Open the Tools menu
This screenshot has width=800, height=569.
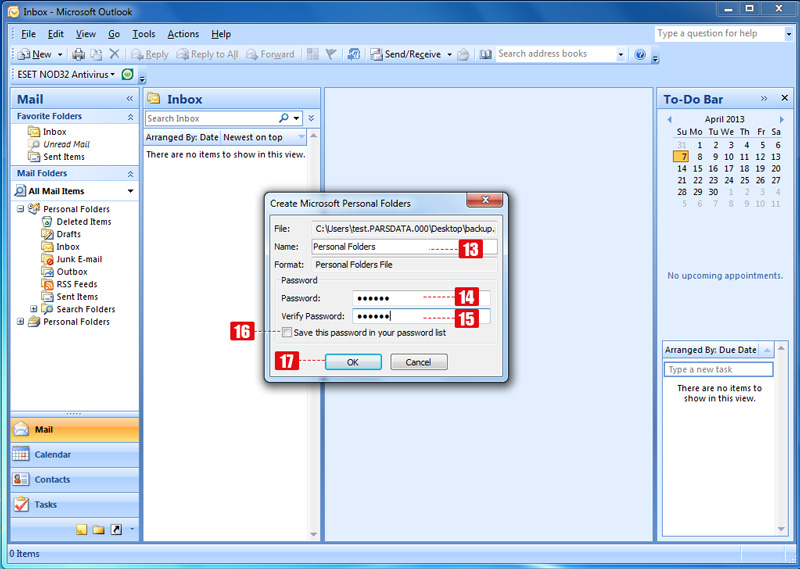[x=144, y=34]
